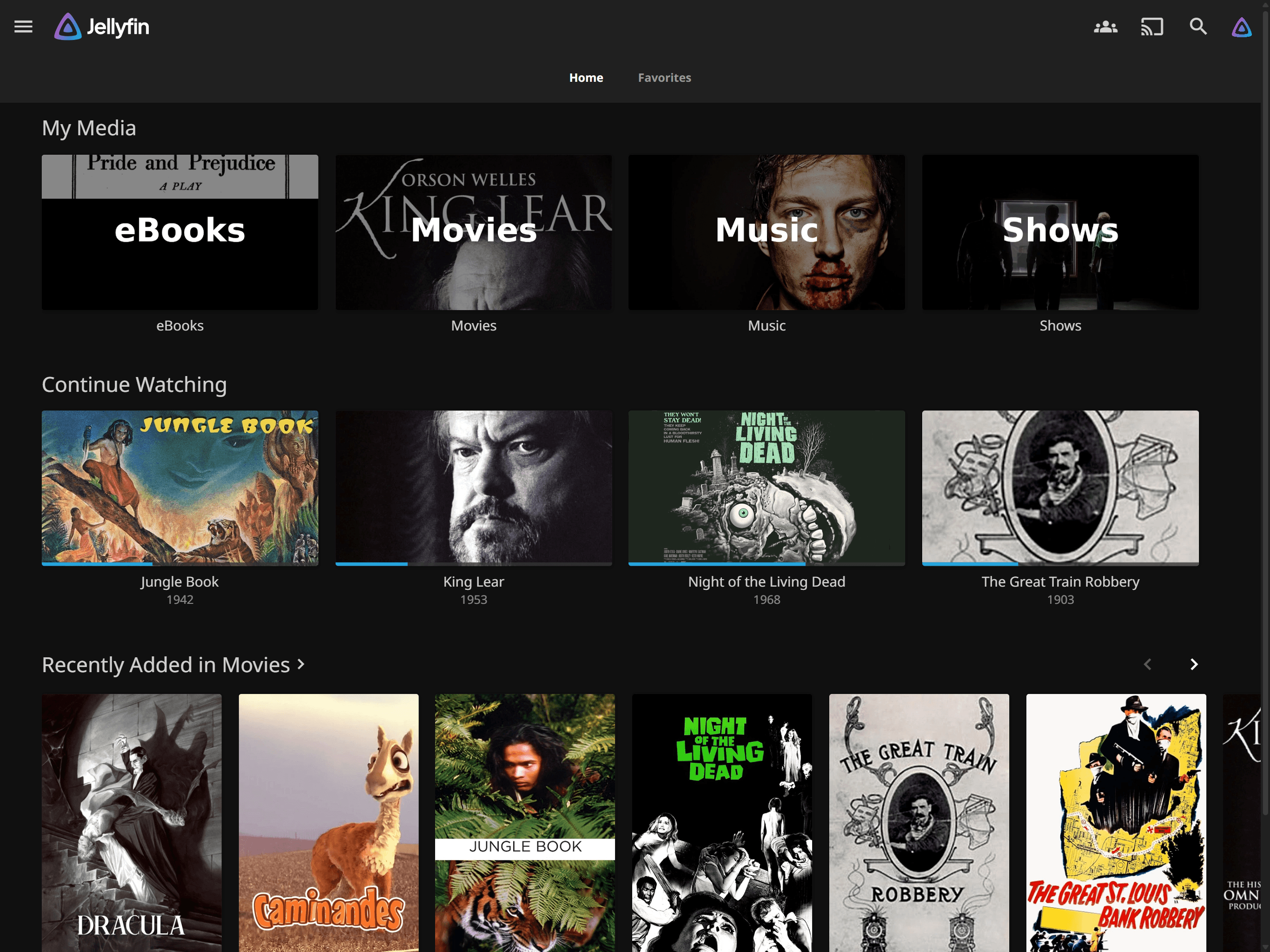The image size is (1270, 952).
Task: Open the SyncPlay group icon
Action: [x=1105, y=26]
